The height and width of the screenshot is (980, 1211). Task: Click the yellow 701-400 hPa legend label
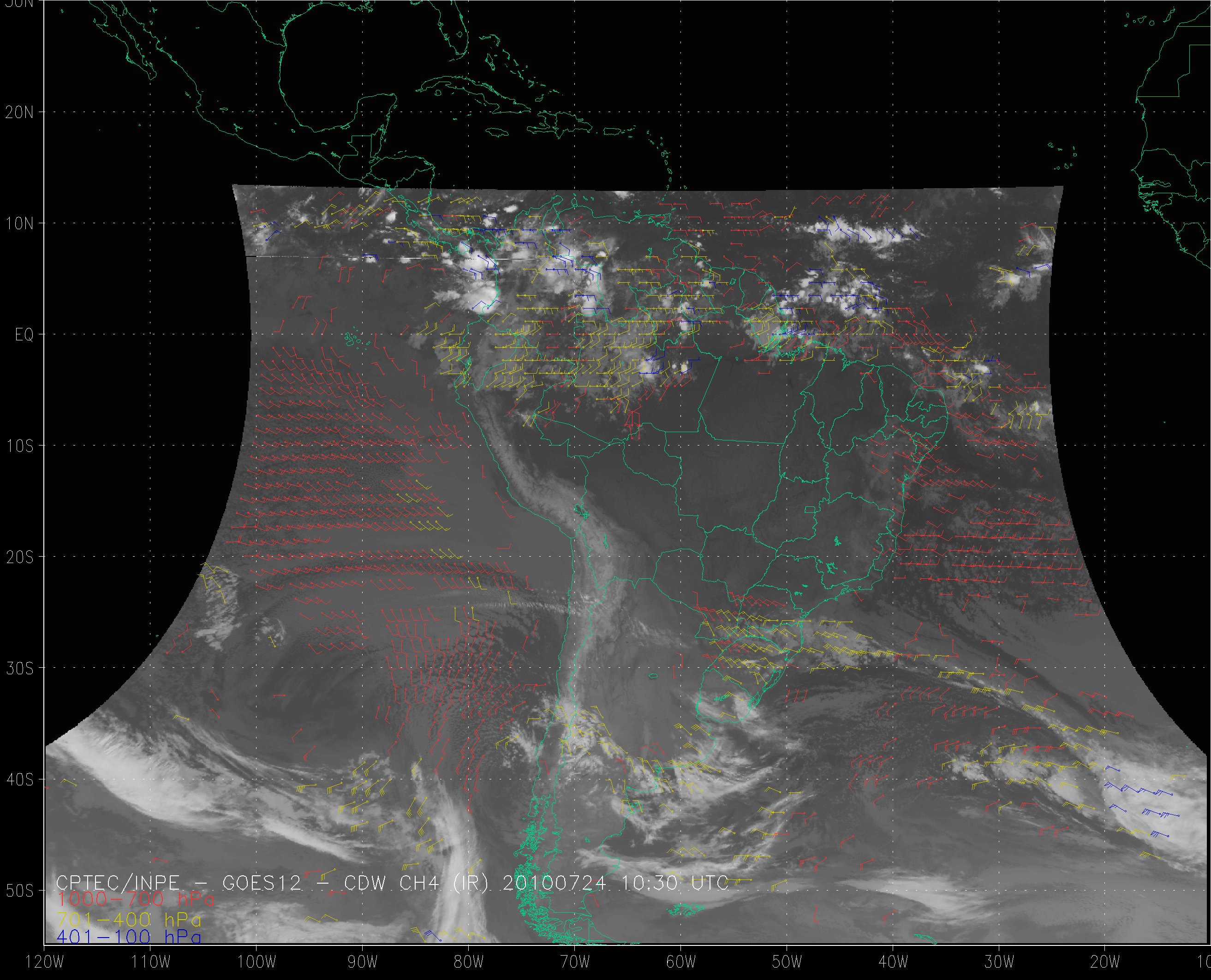129,920
